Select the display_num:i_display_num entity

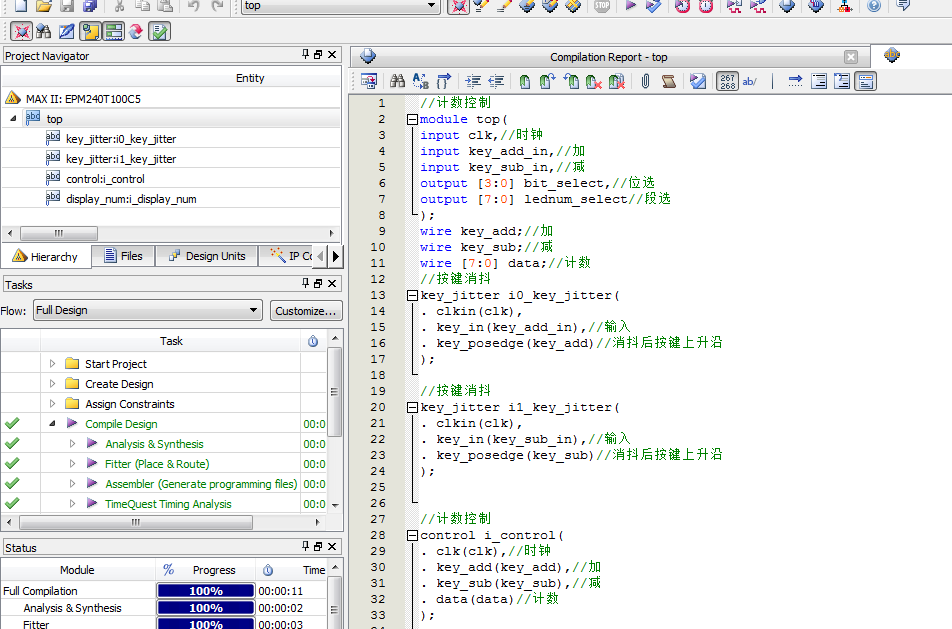click(131, 199)
